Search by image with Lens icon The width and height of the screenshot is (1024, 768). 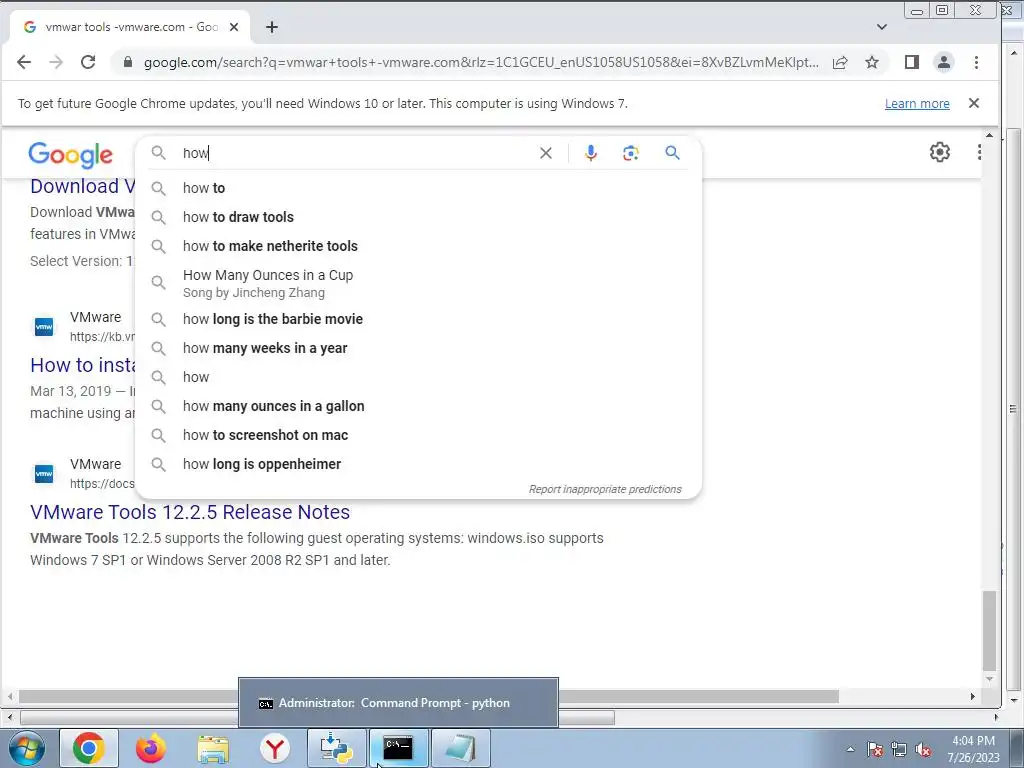[631, 153]
